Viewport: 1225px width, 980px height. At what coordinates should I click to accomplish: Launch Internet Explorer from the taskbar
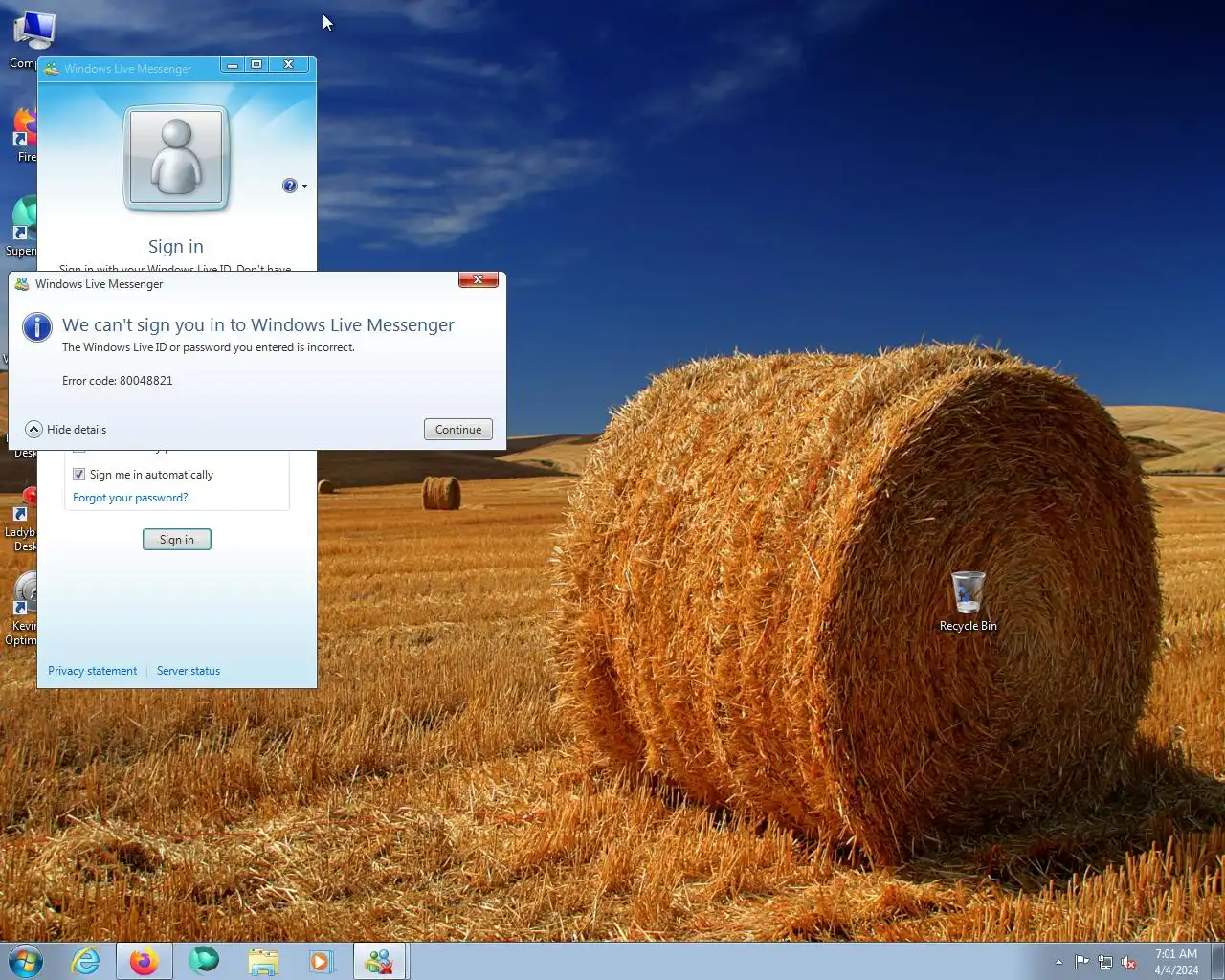tap(86, 961)
